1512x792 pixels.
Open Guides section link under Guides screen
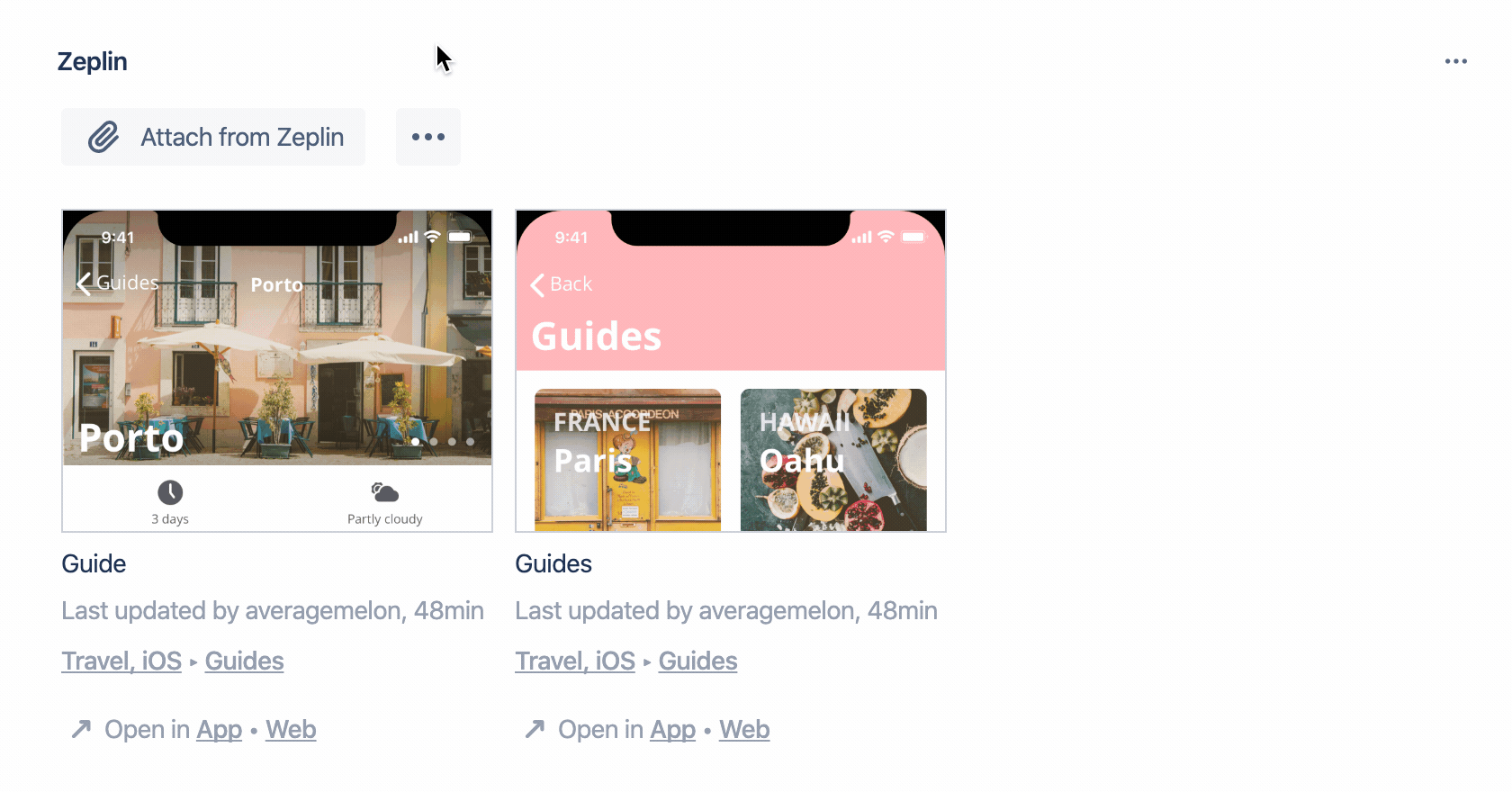(x=697, y=661)
